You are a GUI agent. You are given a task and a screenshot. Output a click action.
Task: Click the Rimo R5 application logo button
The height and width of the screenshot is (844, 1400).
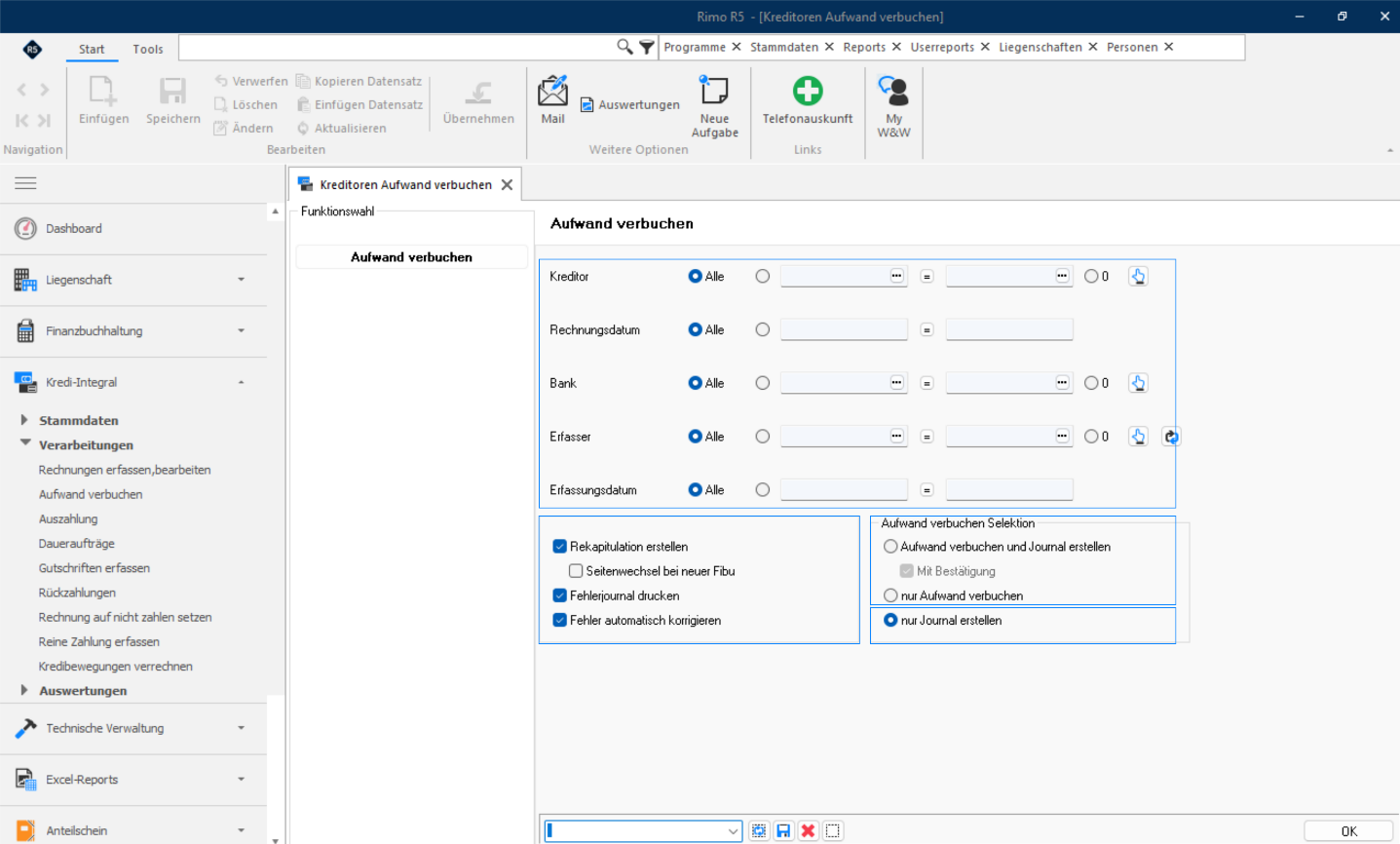click(32, 49)
